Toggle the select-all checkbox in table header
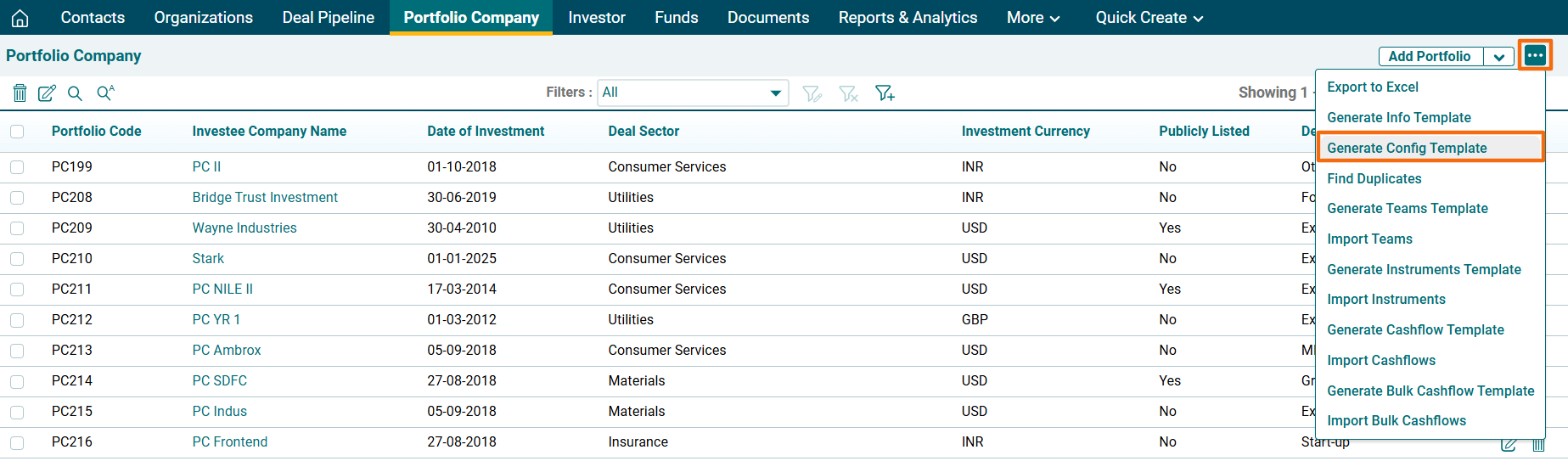The height and width of the screenshot is (461, 1568). pos(17,132)
